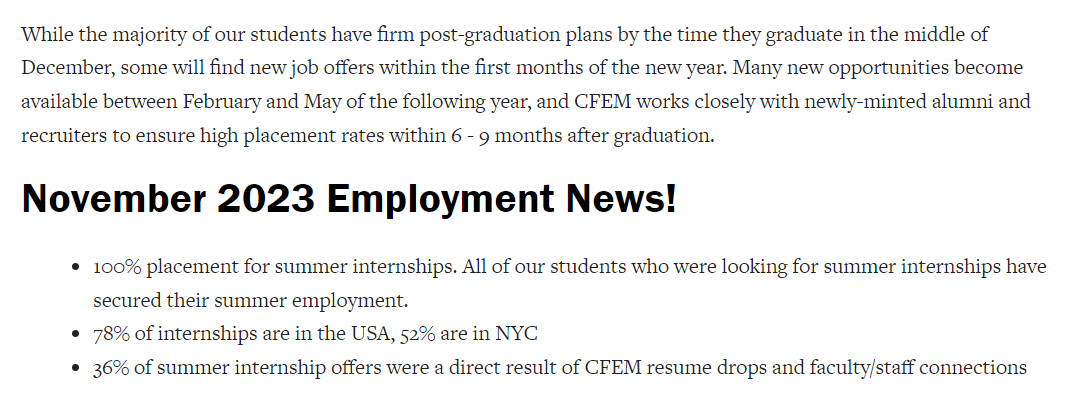Select the 100% figure in first bullet

tap(117, 267)
